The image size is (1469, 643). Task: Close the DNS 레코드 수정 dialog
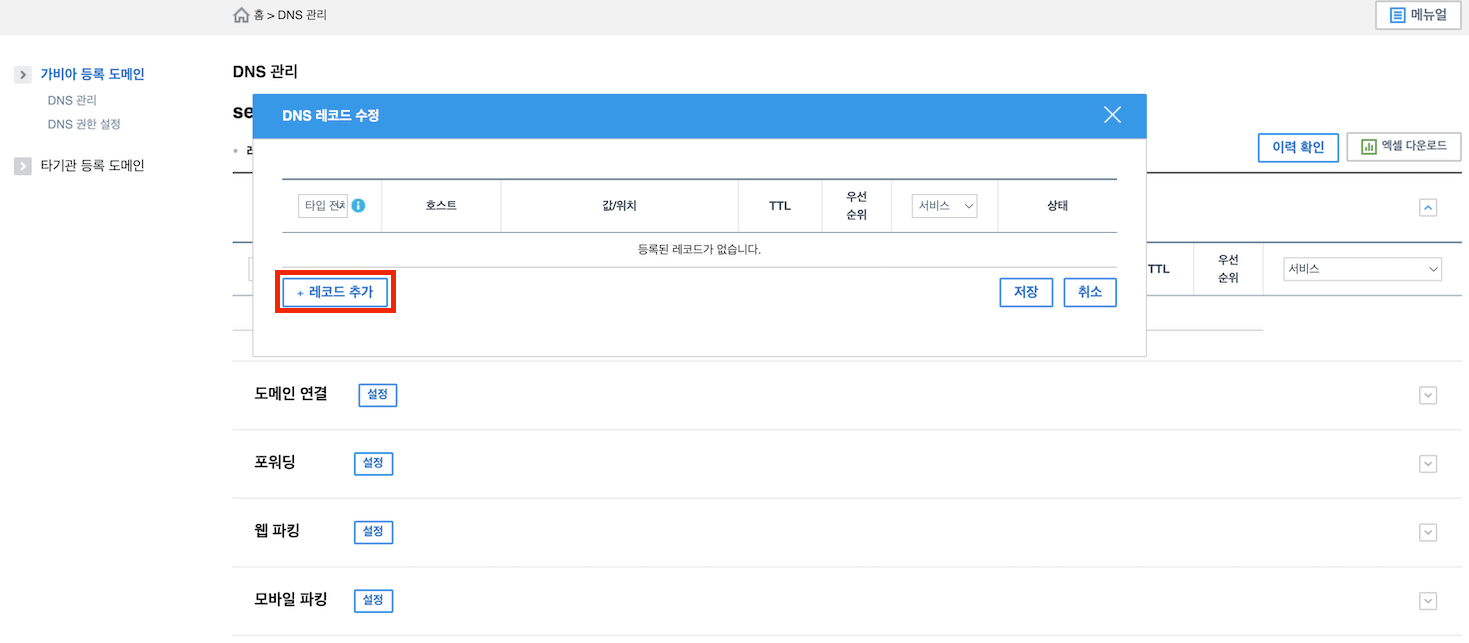(x=1112, y=115)
